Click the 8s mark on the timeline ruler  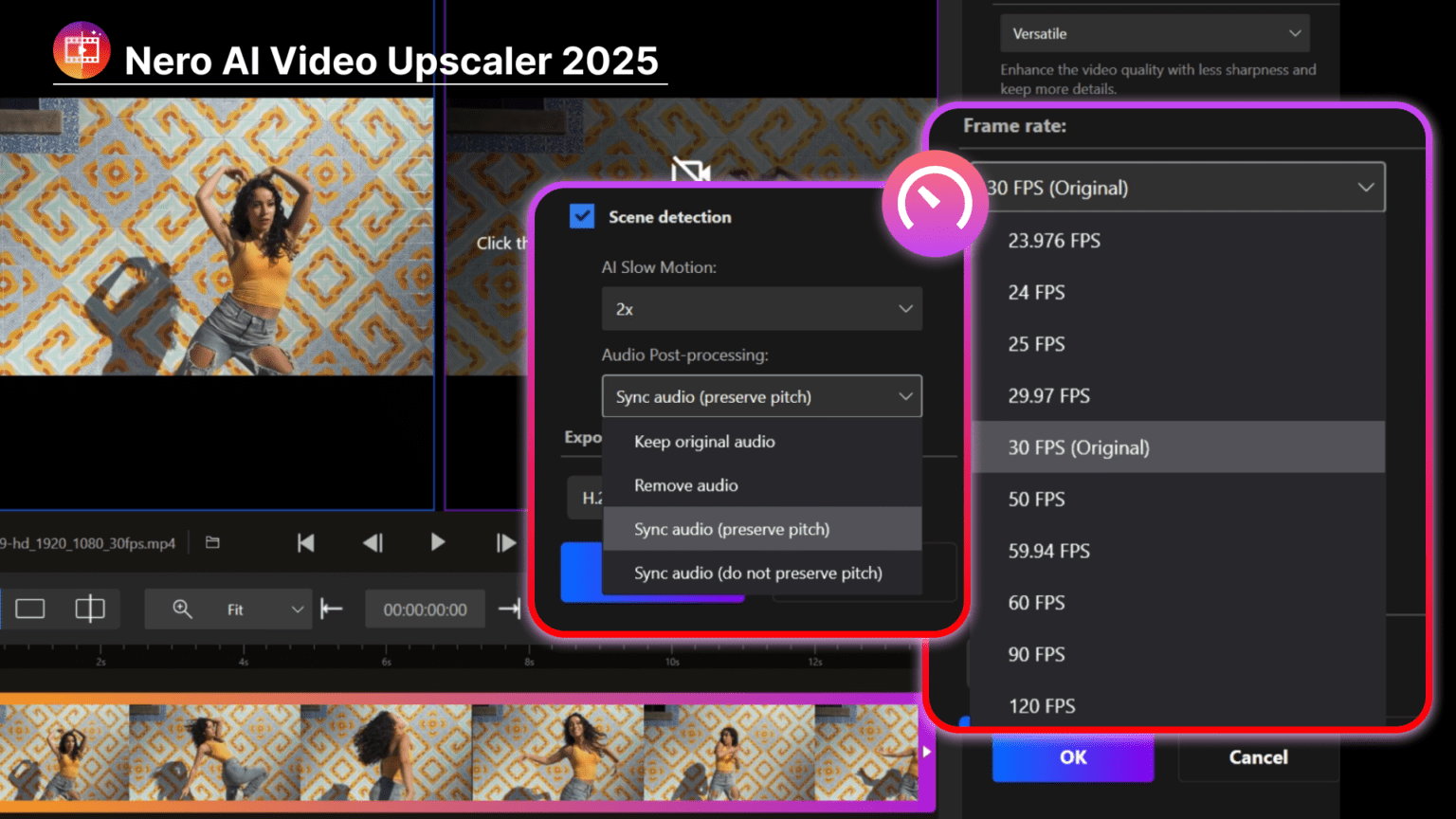[x=527, y=663]
